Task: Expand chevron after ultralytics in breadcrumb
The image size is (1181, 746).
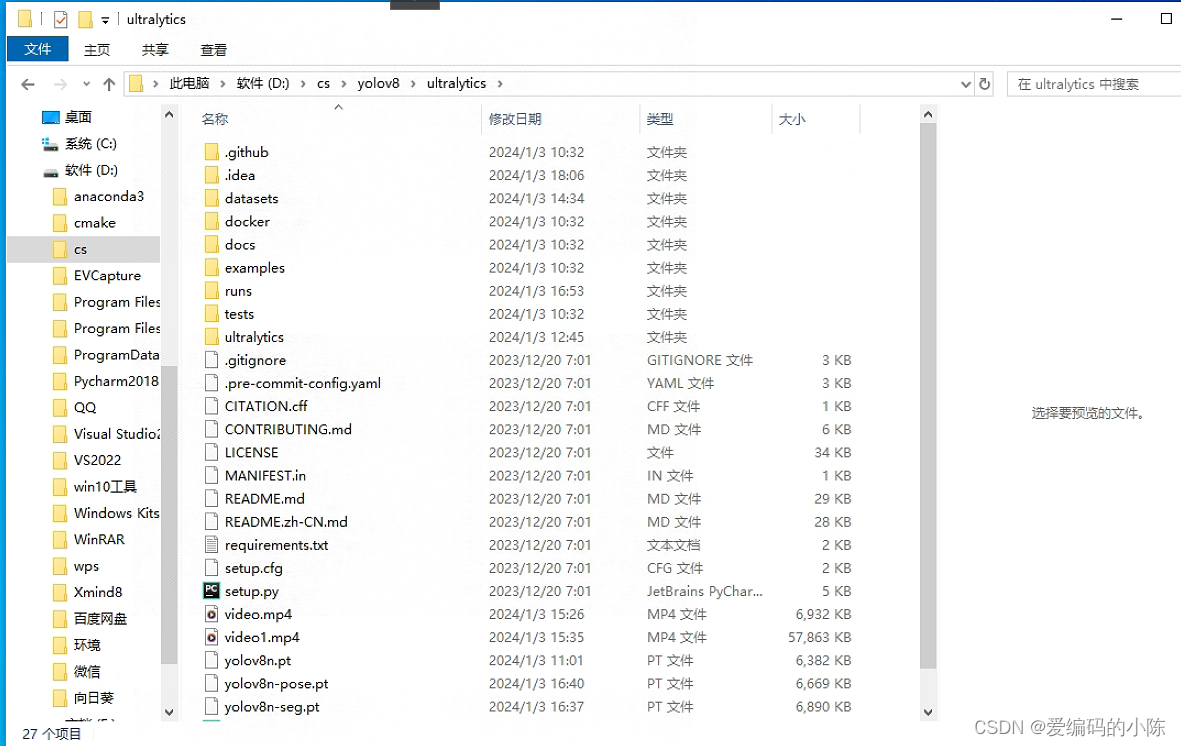Action: point(499,84)
